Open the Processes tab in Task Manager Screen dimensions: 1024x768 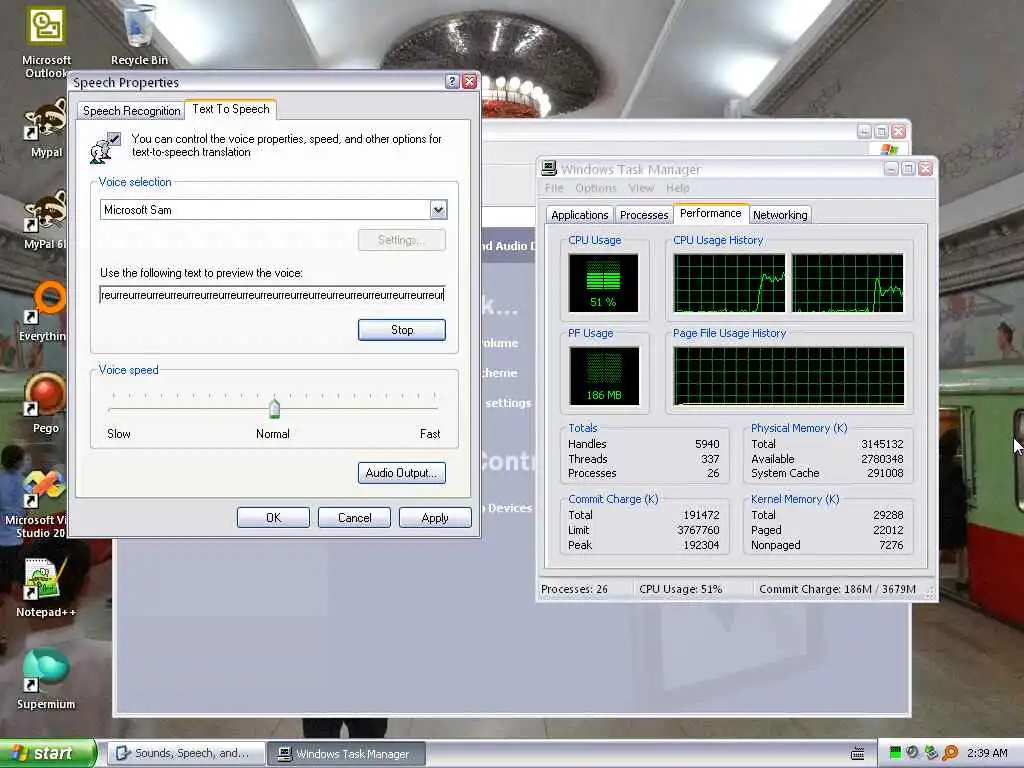644,215
